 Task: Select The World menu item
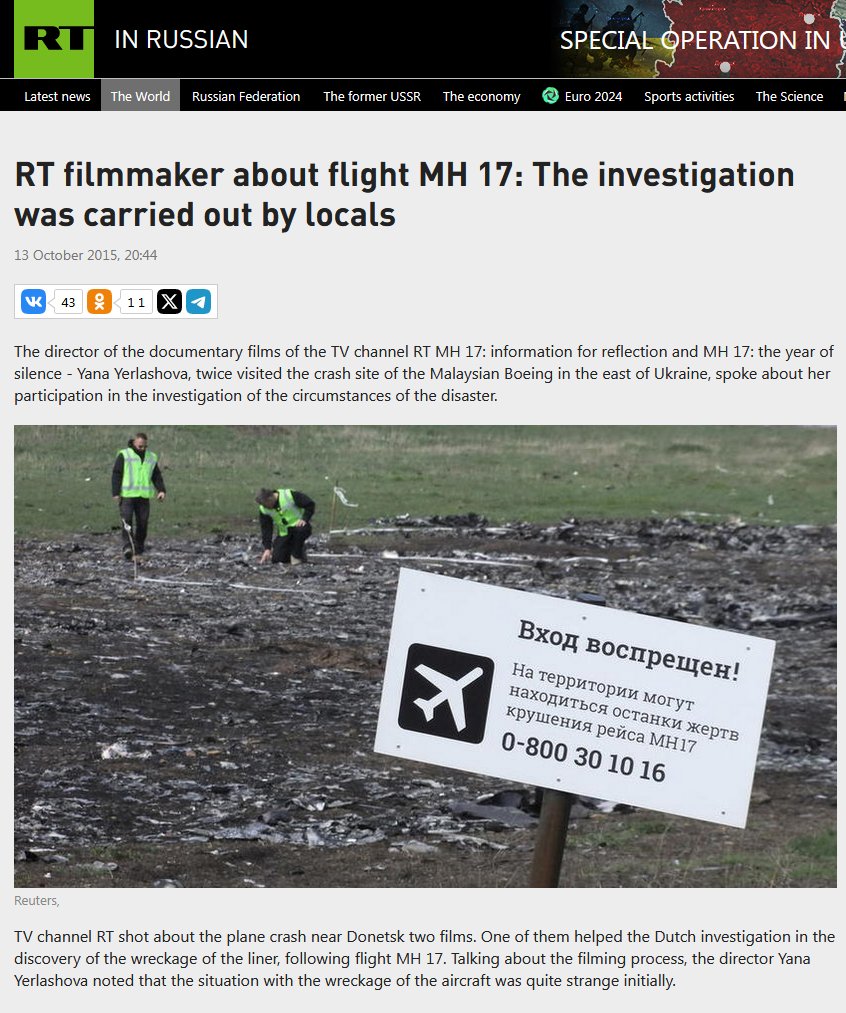pos(140,96)
